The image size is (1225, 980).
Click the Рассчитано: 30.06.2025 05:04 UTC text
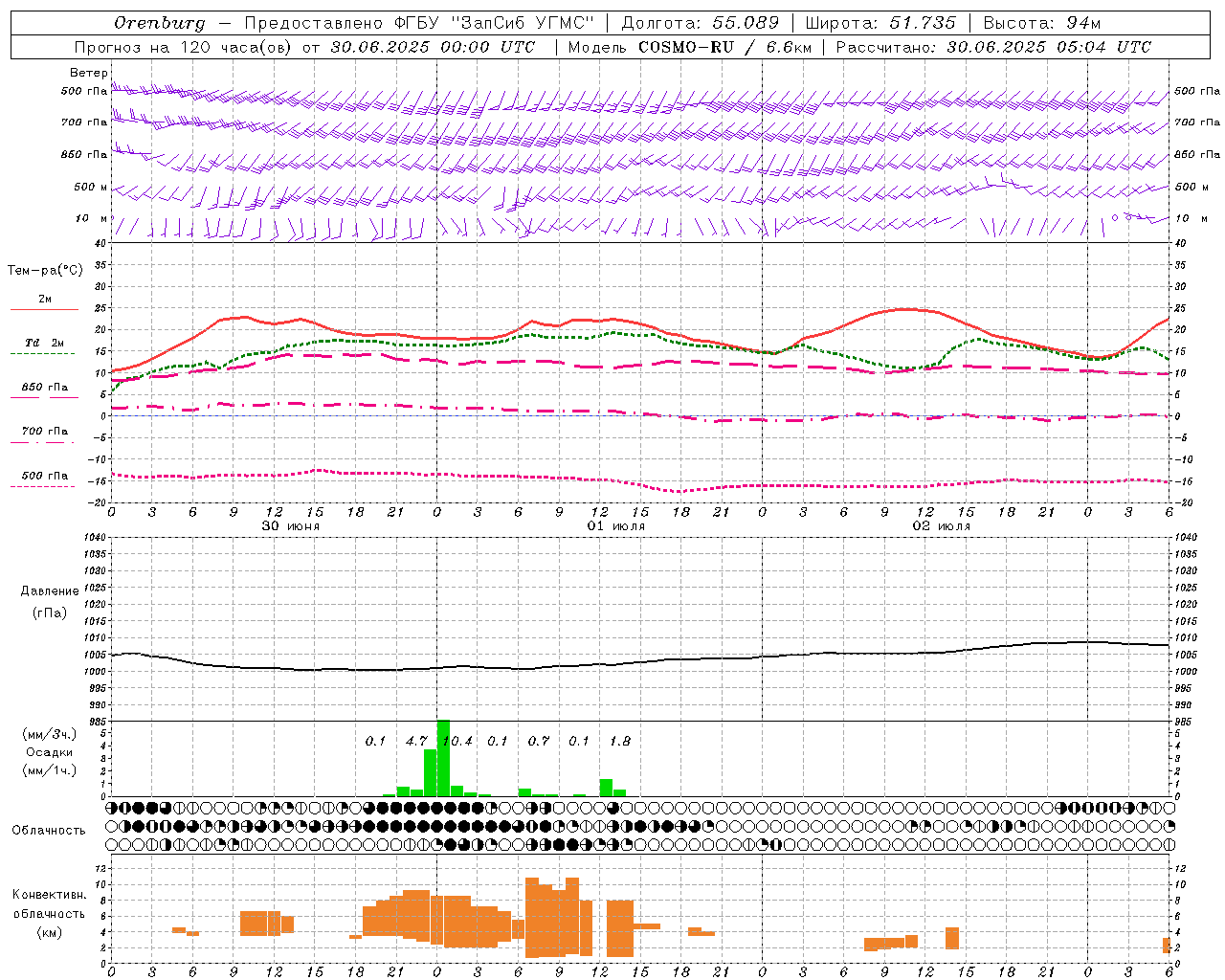click(x=993, y=47)
